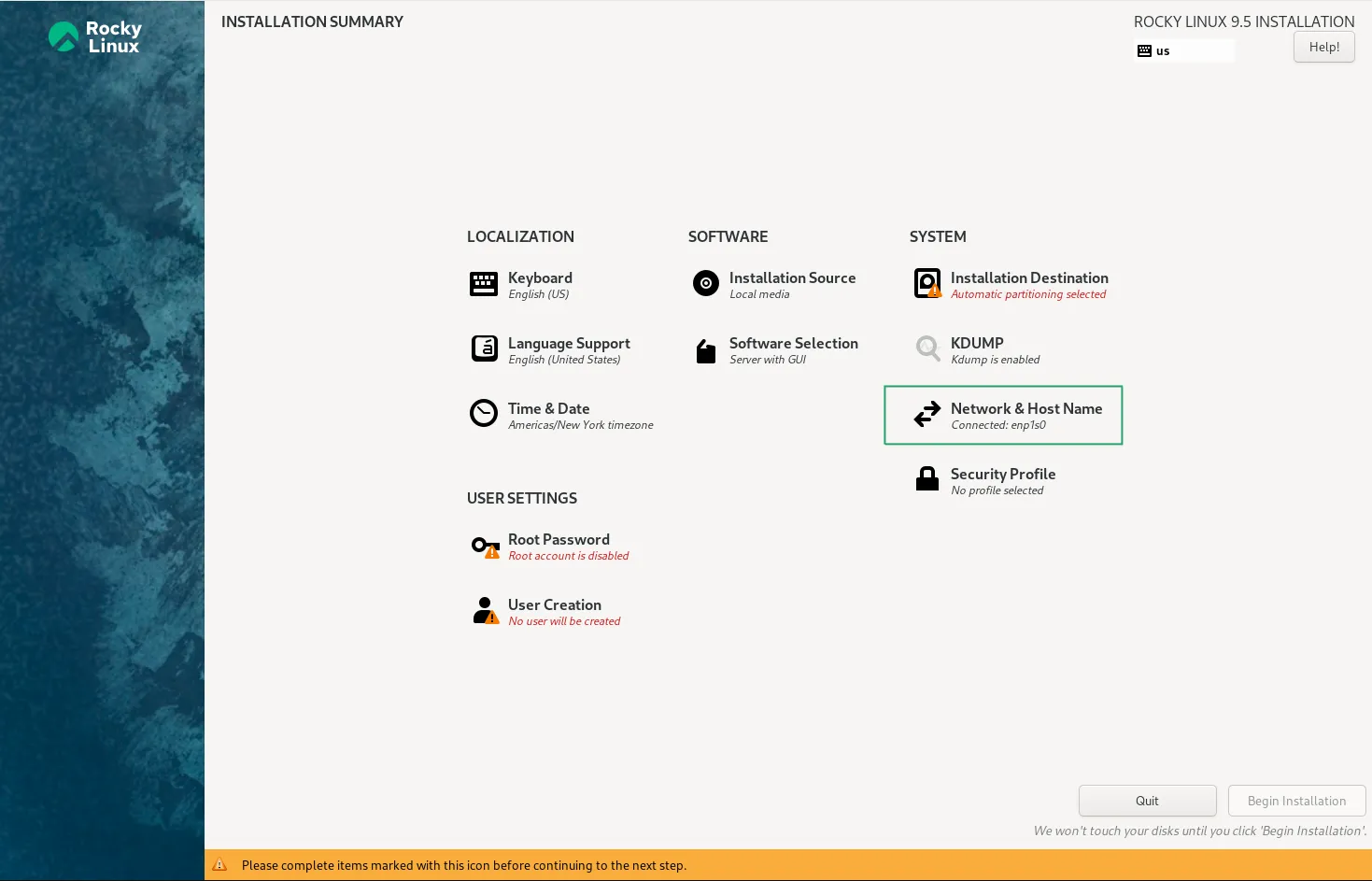This screenshot has height=881, width=1372.
Task: Click the warning icon in the orange bar
Action: (219, 865)
